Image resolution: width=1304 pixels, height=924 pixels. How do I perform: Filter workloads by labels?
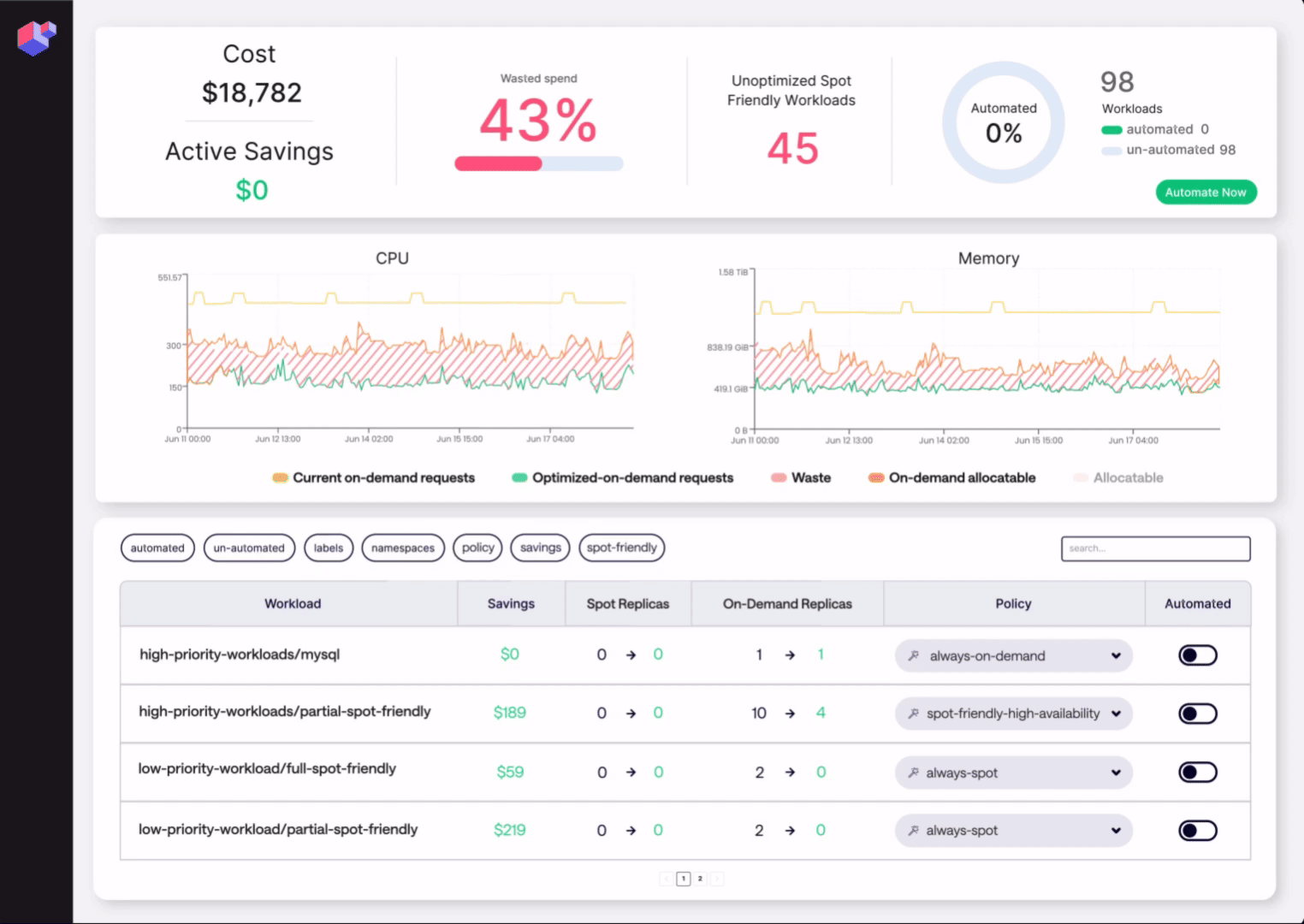pos(329,548)
